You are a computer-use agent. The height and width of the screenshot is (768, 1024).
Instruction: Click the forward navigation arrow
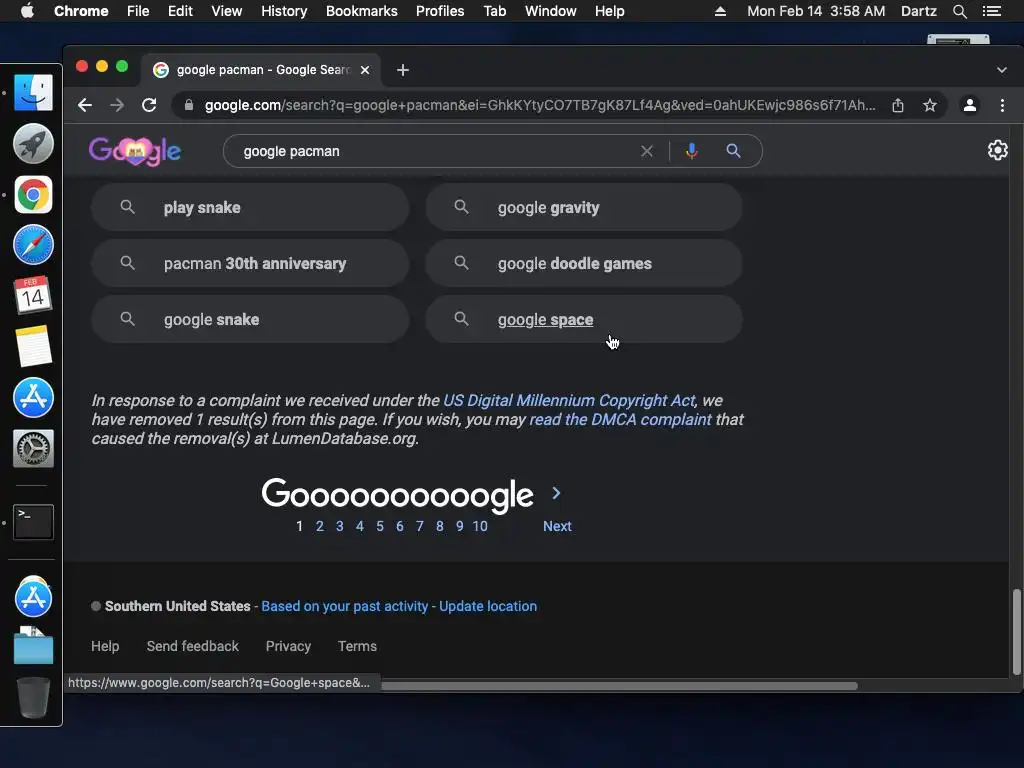point(117,105)
